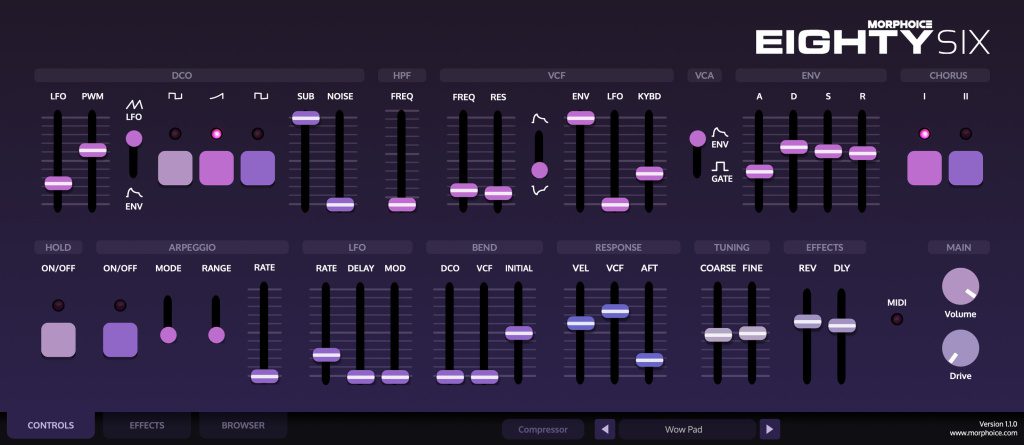1024x445 pixels.
Task: Click the Effects REV slider handle
Action: 807,321
